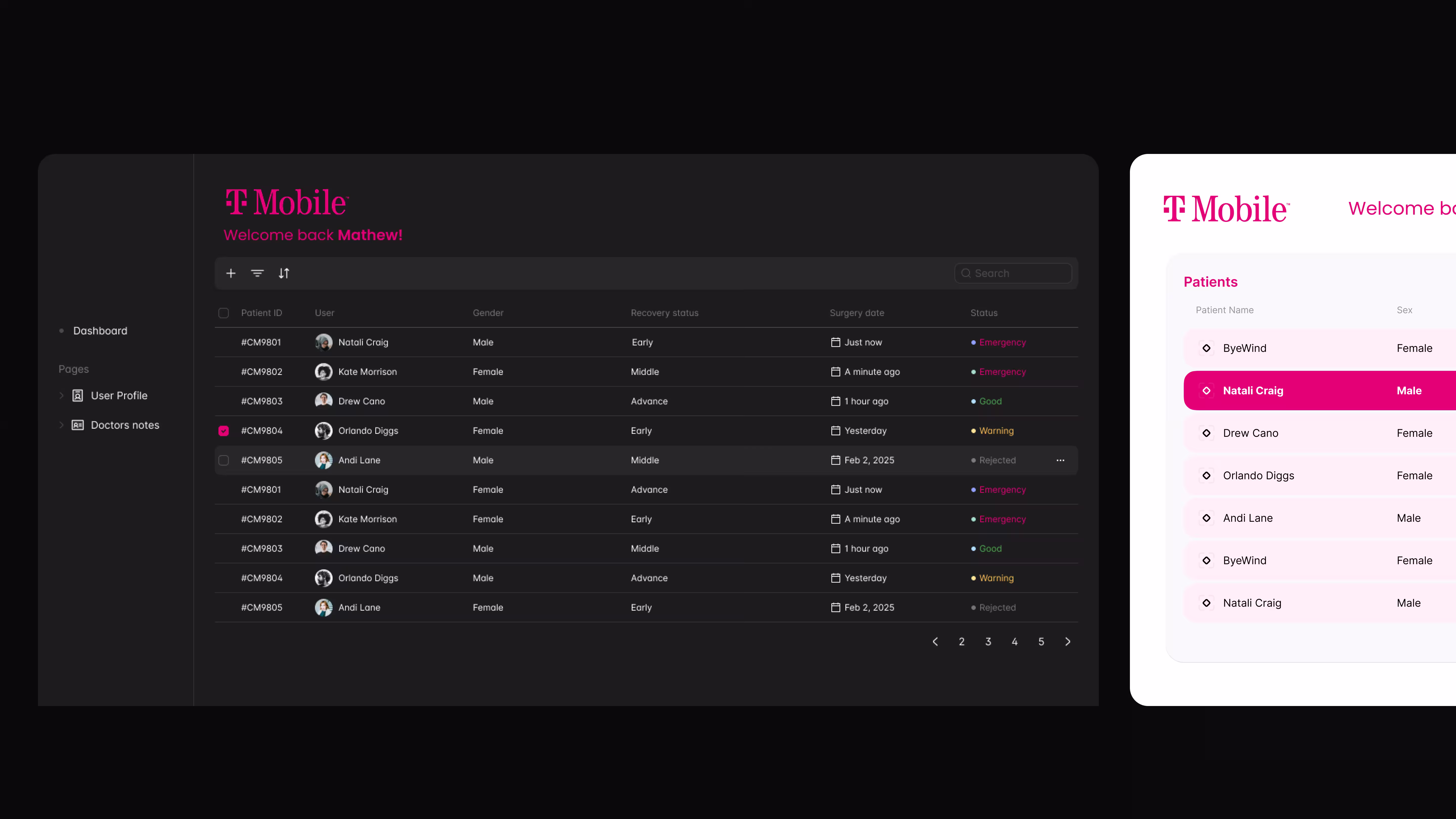
Task: Click the T-Mobile logo in dark dashboard
Action: (x=287, y=202)
